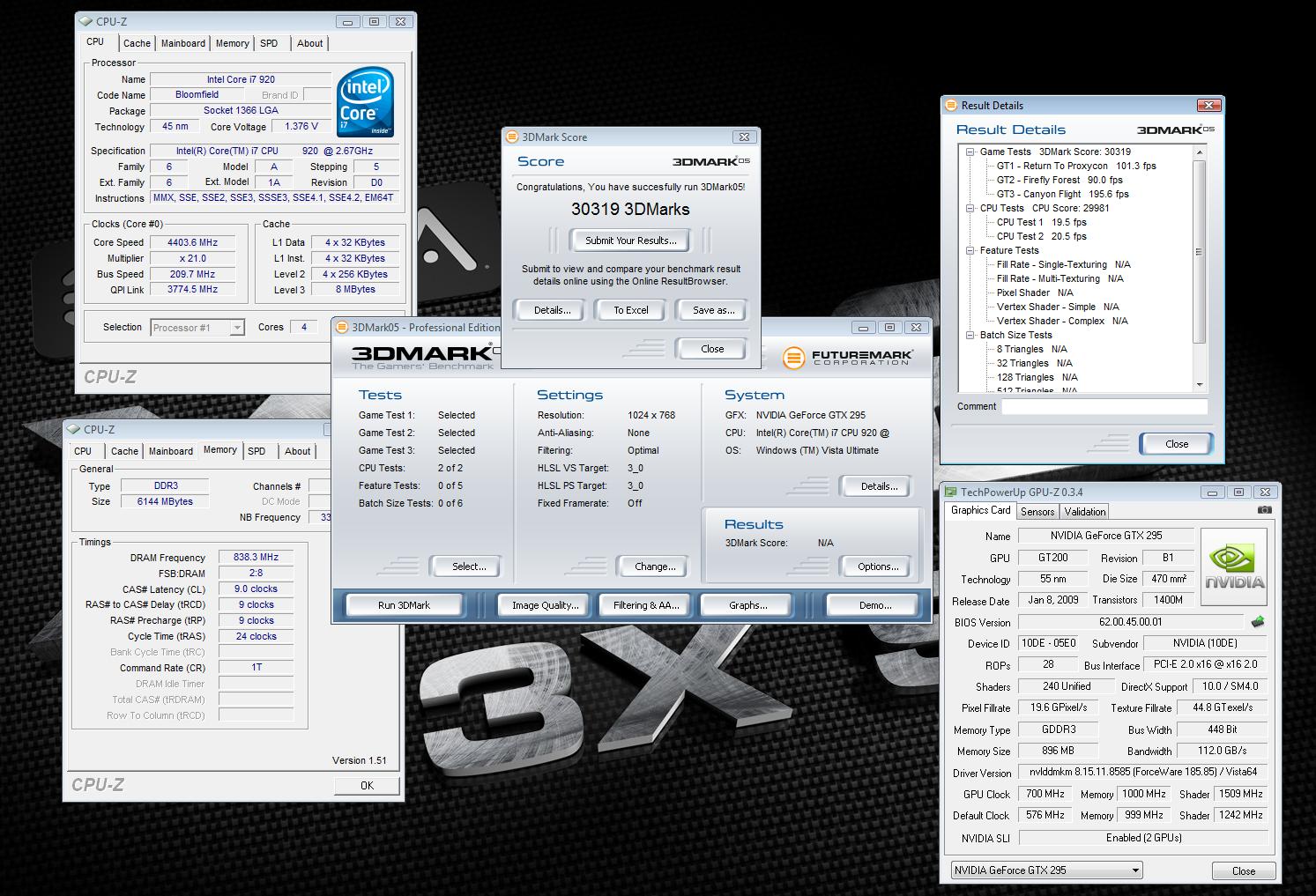Click the '30319 3DMarks' score text

click(x=630, y=210)
